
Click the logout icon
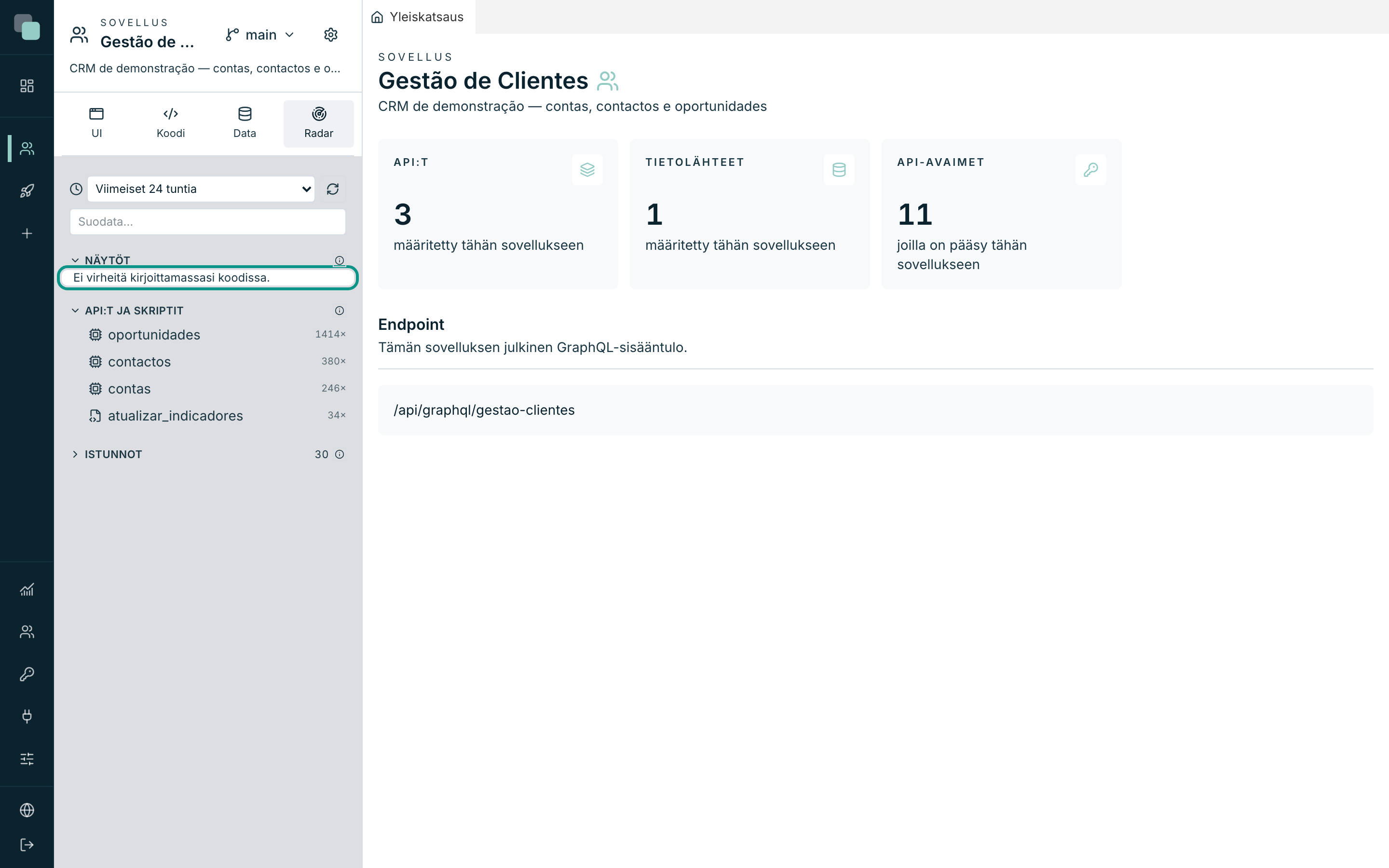27,845
